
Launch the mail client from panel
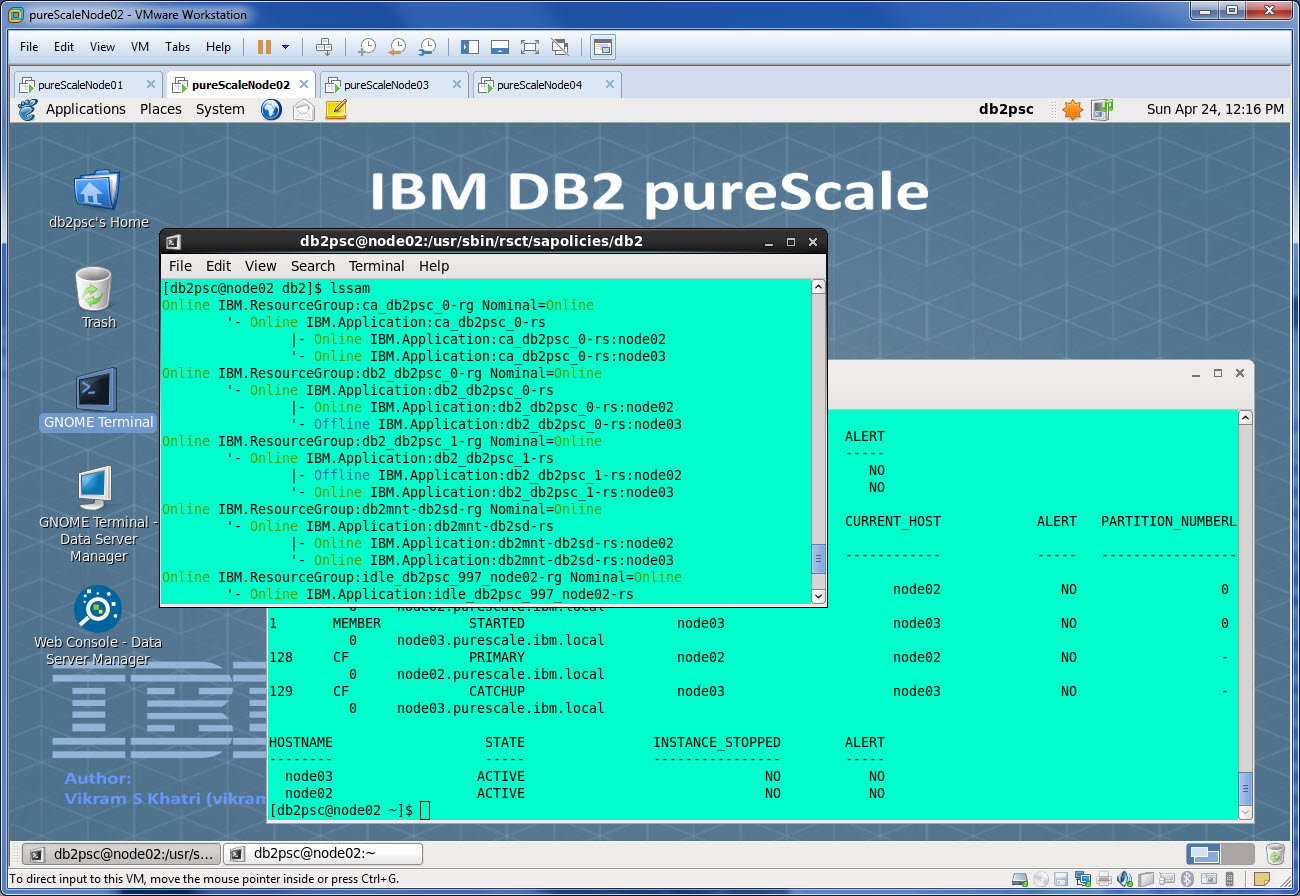303,110
